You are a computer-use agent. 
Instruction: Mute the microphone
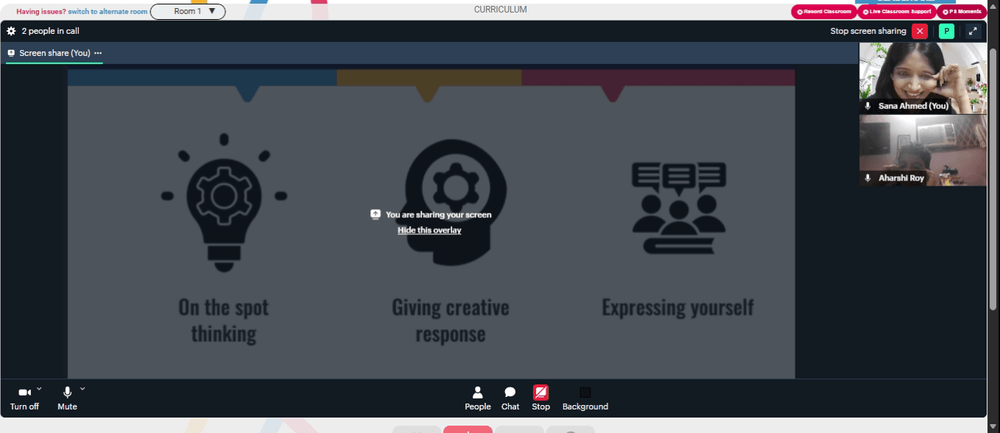click(x=67, y=399)
